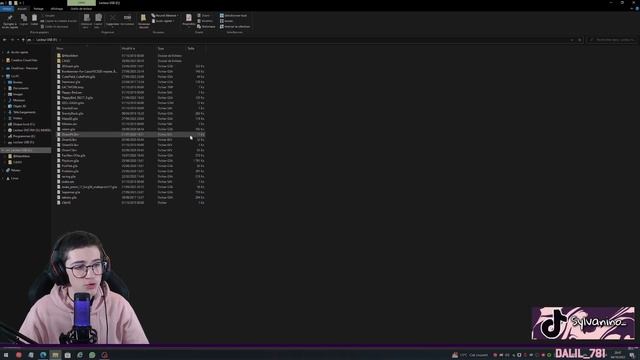This screenshot has width=640, height=360.
Task: Open Objets 3D in the sidebar
Action: (19, 106)
